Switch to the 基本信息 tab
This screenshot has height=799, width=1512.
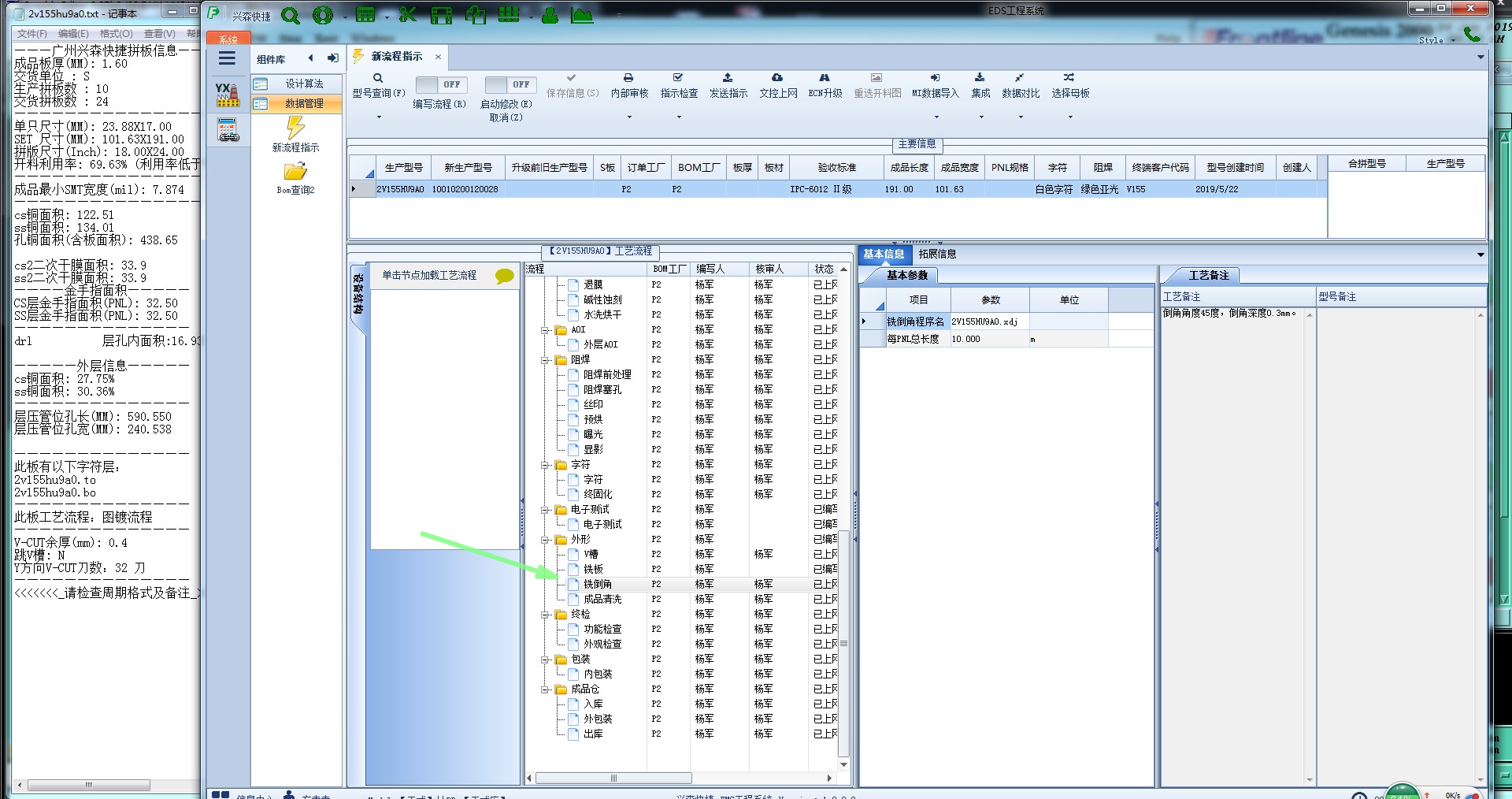884,254
